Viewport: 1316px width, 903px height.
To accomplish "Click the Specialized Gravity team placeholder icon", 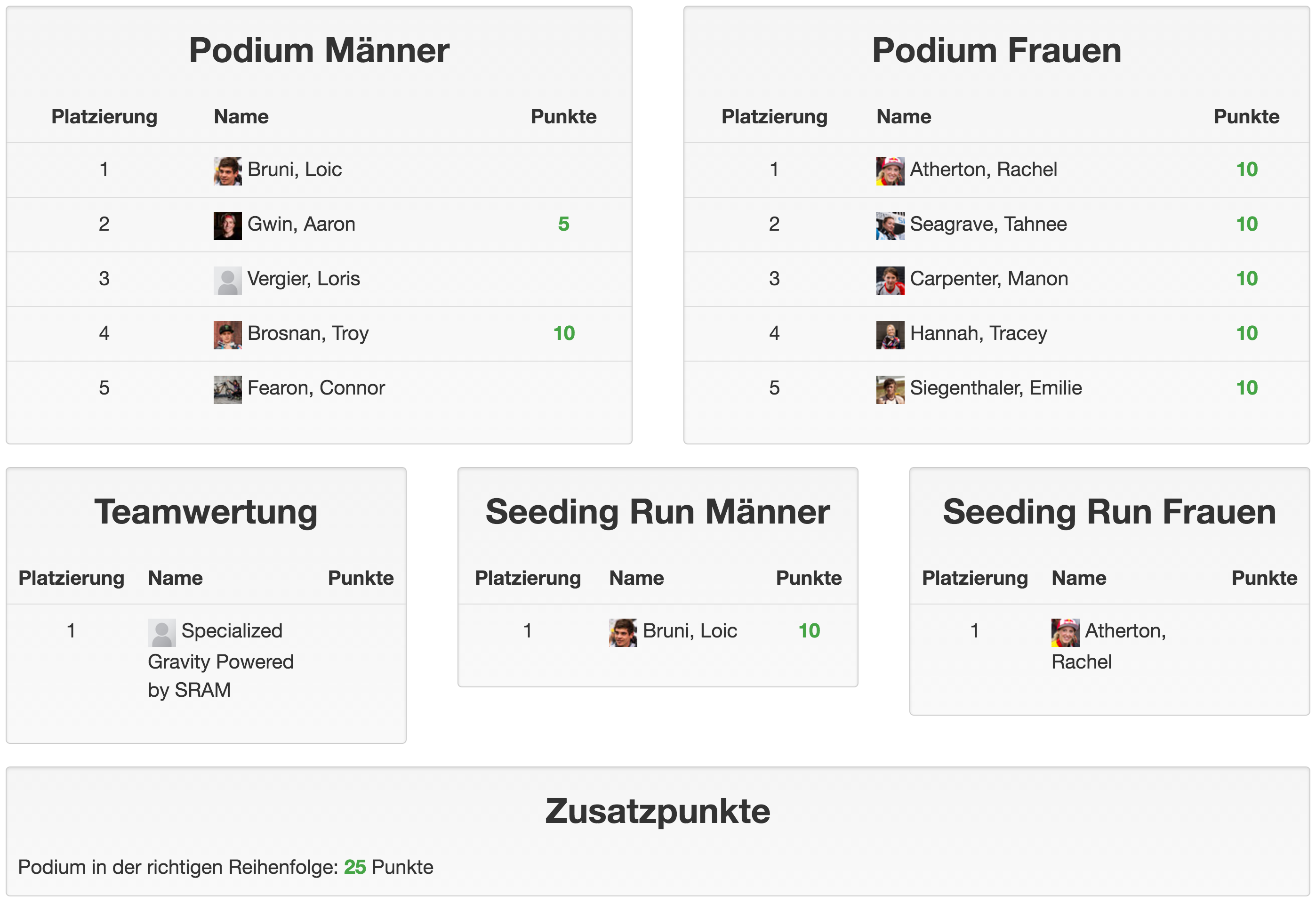I will [x=162, y=632].
